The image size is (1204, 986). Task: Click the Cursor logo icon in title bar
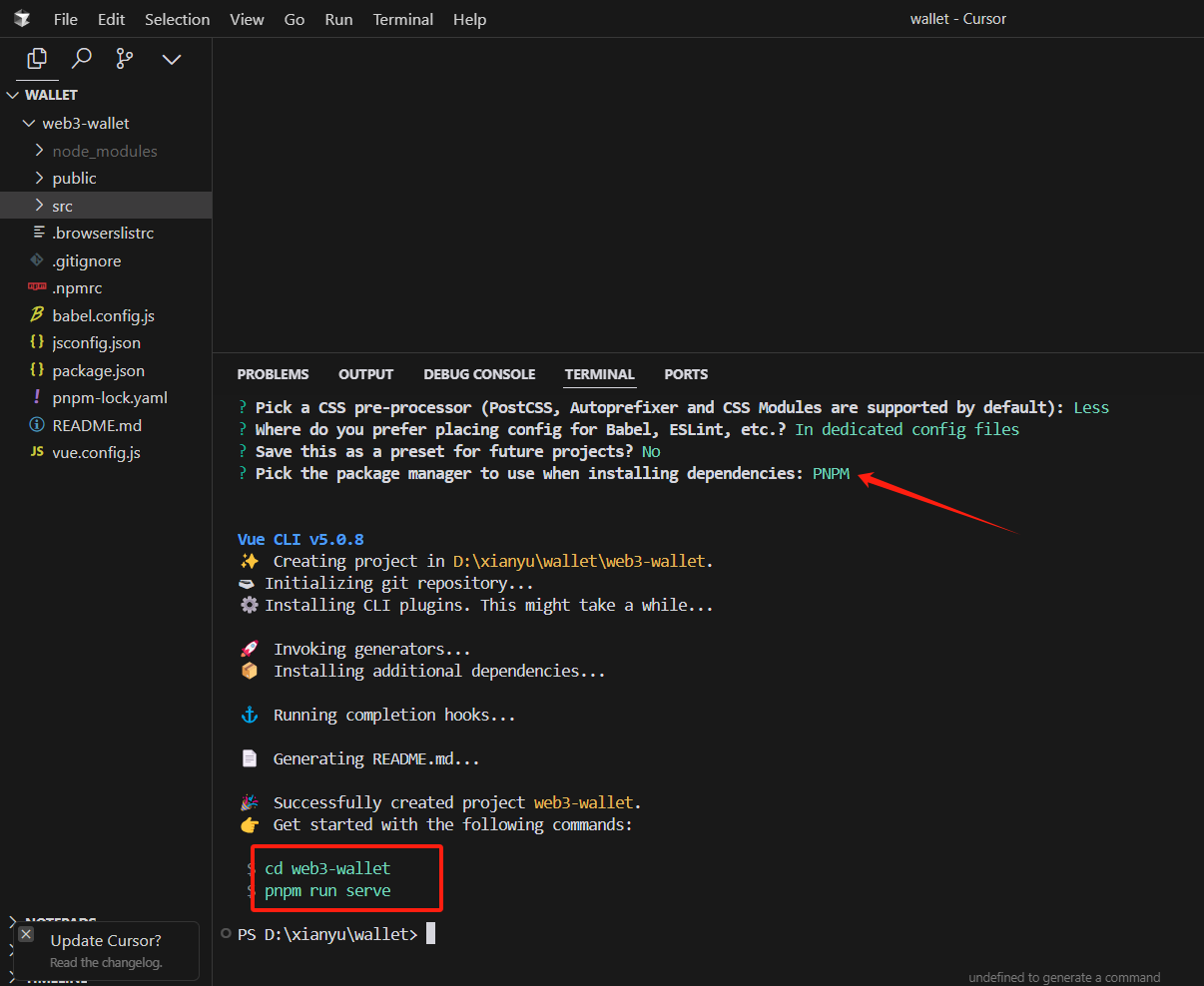(x=22, y=19)
